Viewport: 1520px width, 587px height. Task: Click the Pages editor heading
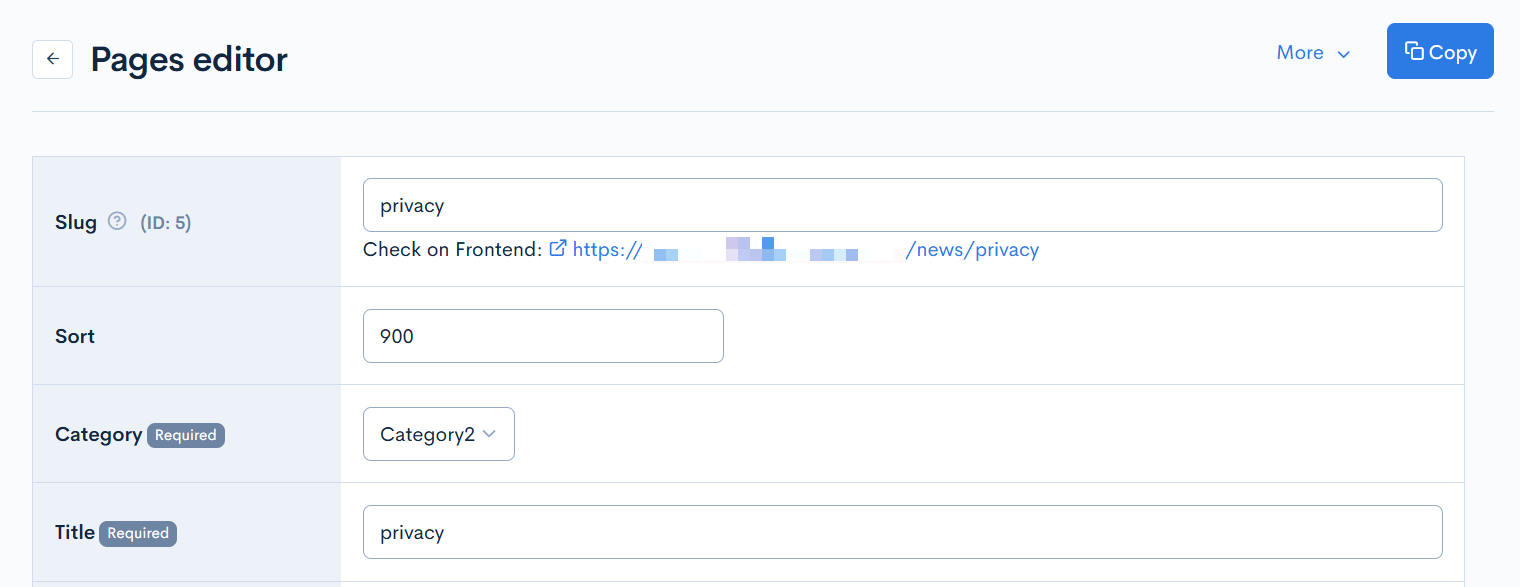click(x=188, y=59)
